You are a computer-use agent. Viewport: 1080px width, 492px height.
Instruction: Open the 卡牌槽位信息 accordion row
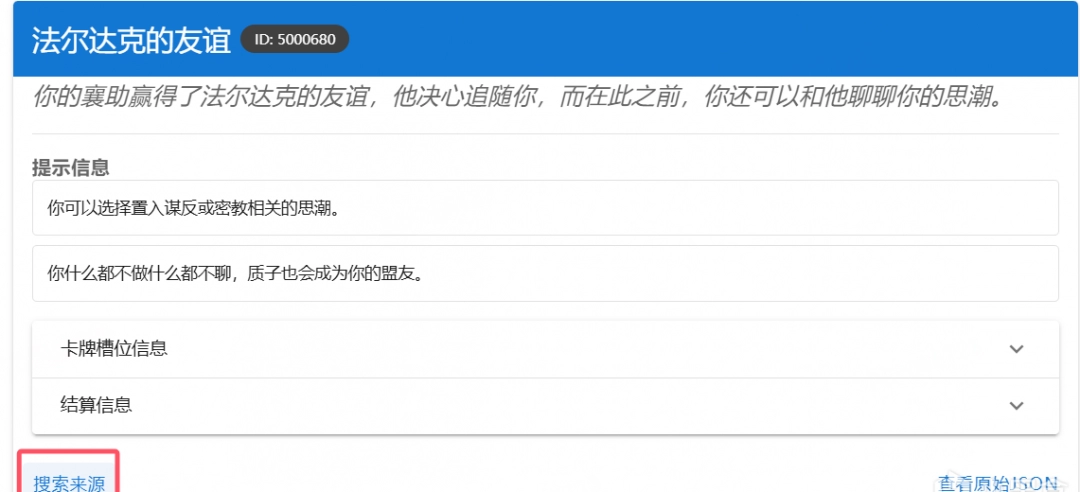(545, 349)
